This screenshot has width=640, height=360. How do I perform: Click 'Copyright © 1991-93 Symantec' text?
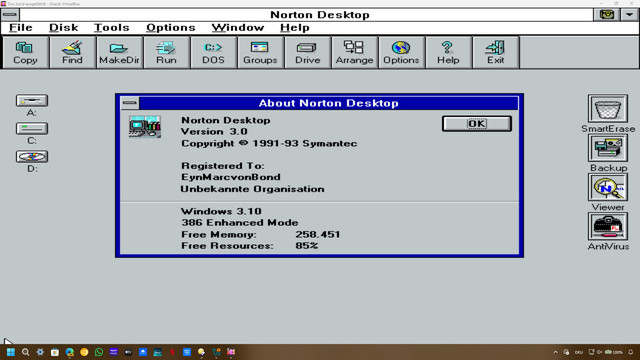(x=269, y=143)
